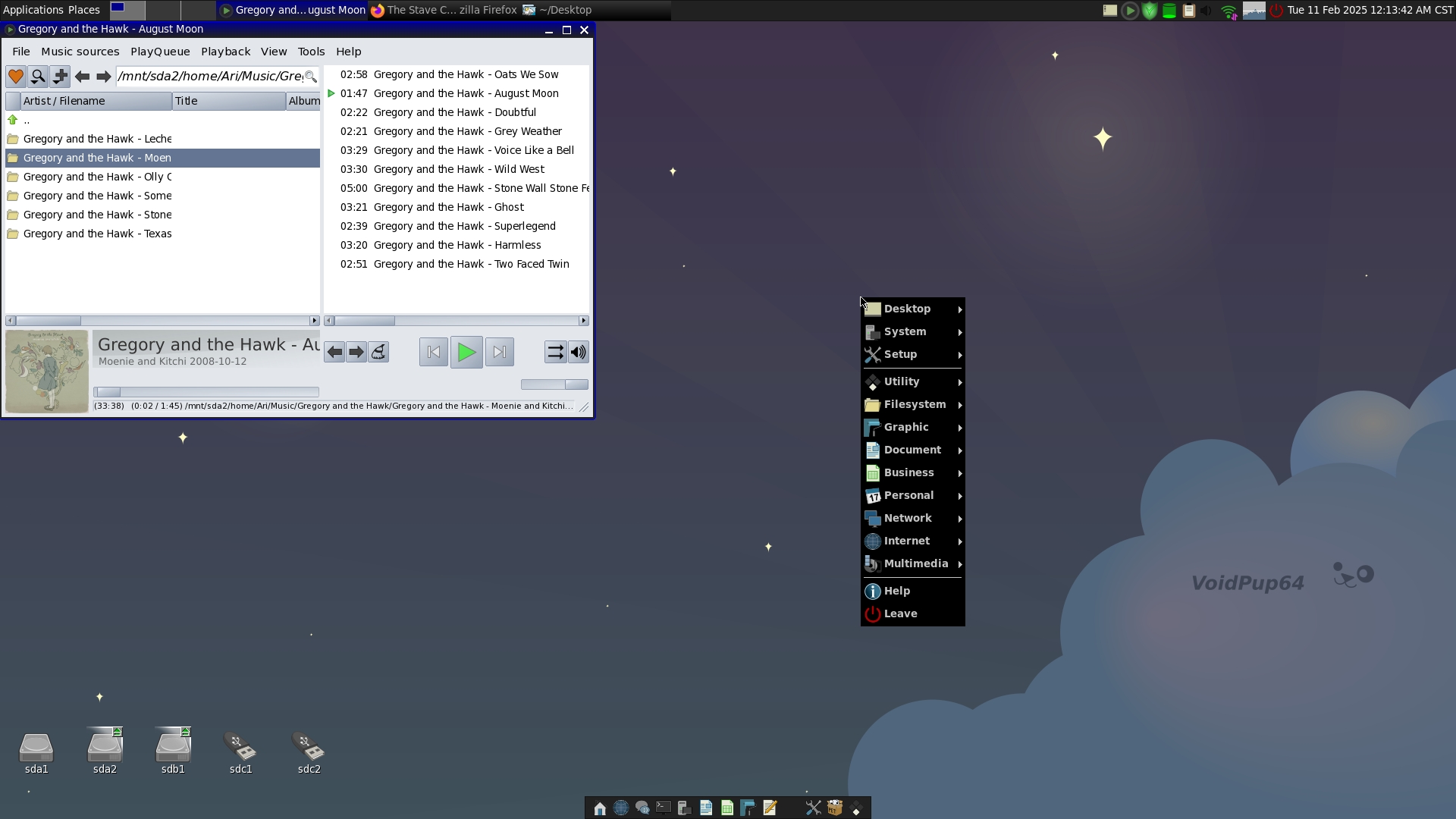Click the add-to-queue plus icon
The image size is (1456, 819).
click(60, 77)
